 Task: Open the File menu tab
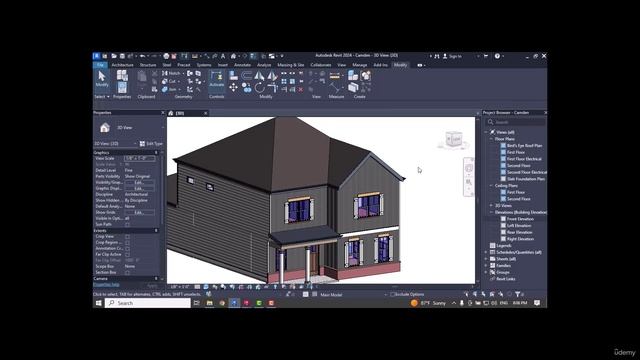click(100, 65)
